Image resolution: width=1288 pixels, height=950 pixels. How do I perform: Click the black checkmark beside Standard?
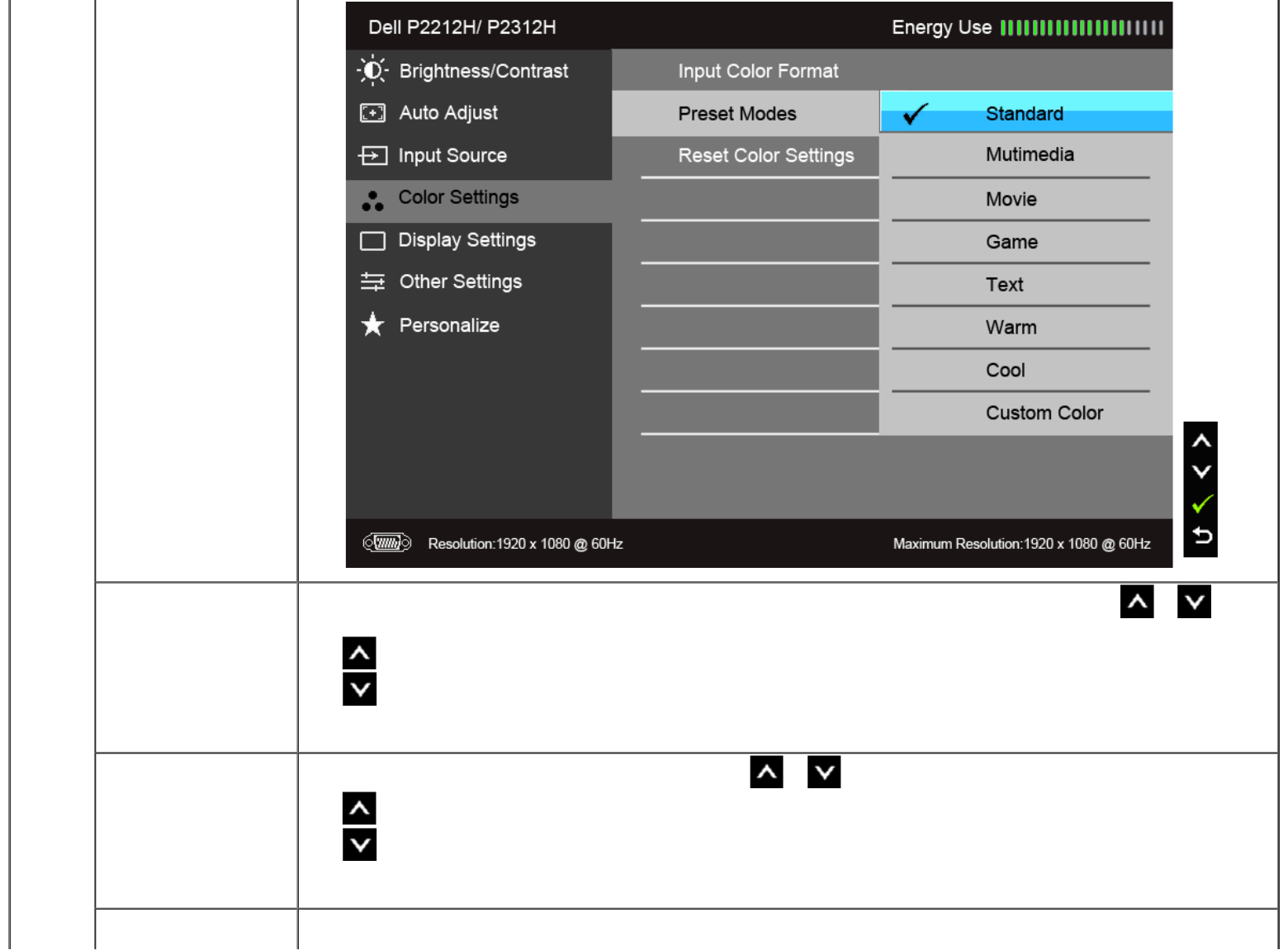coord(916,114)
